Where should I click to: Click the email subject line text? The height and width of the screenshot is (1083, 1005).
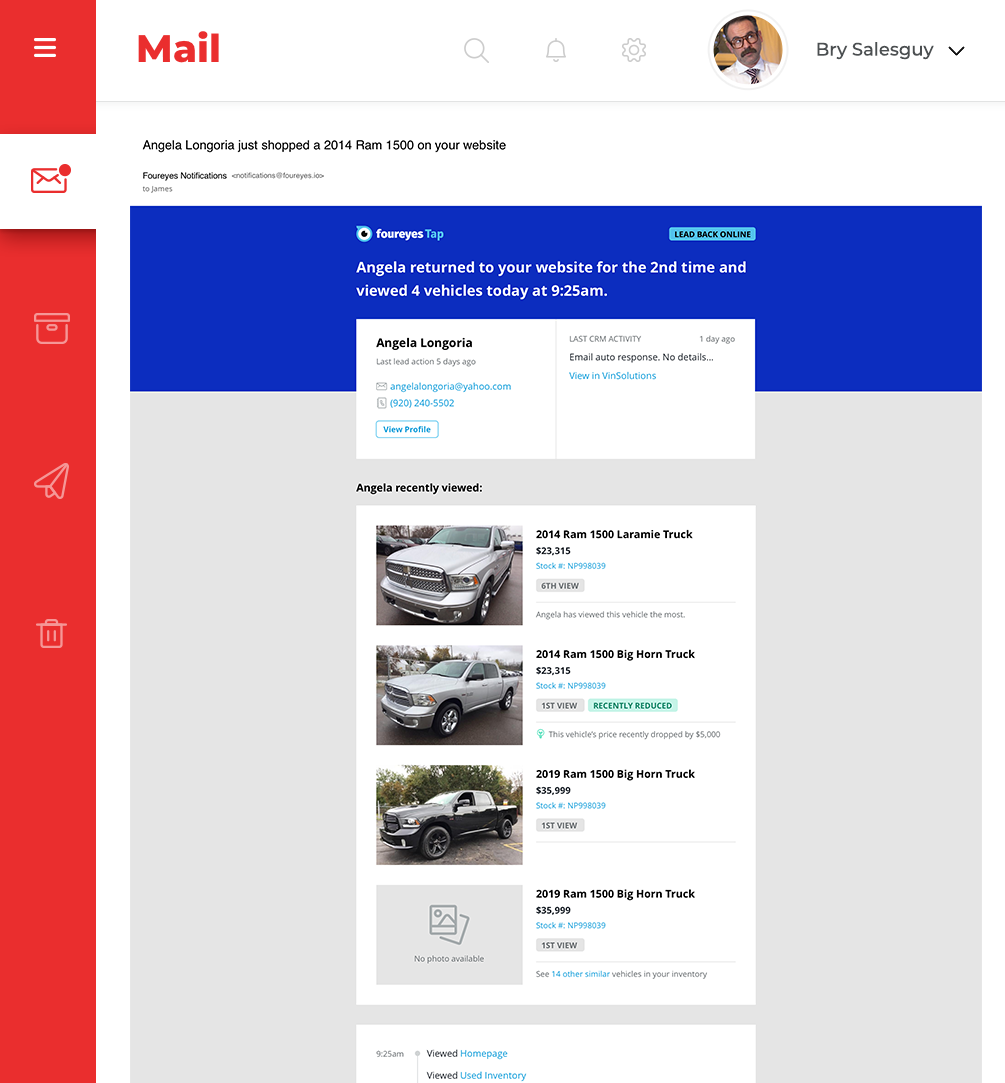click(x=324, y=145)
